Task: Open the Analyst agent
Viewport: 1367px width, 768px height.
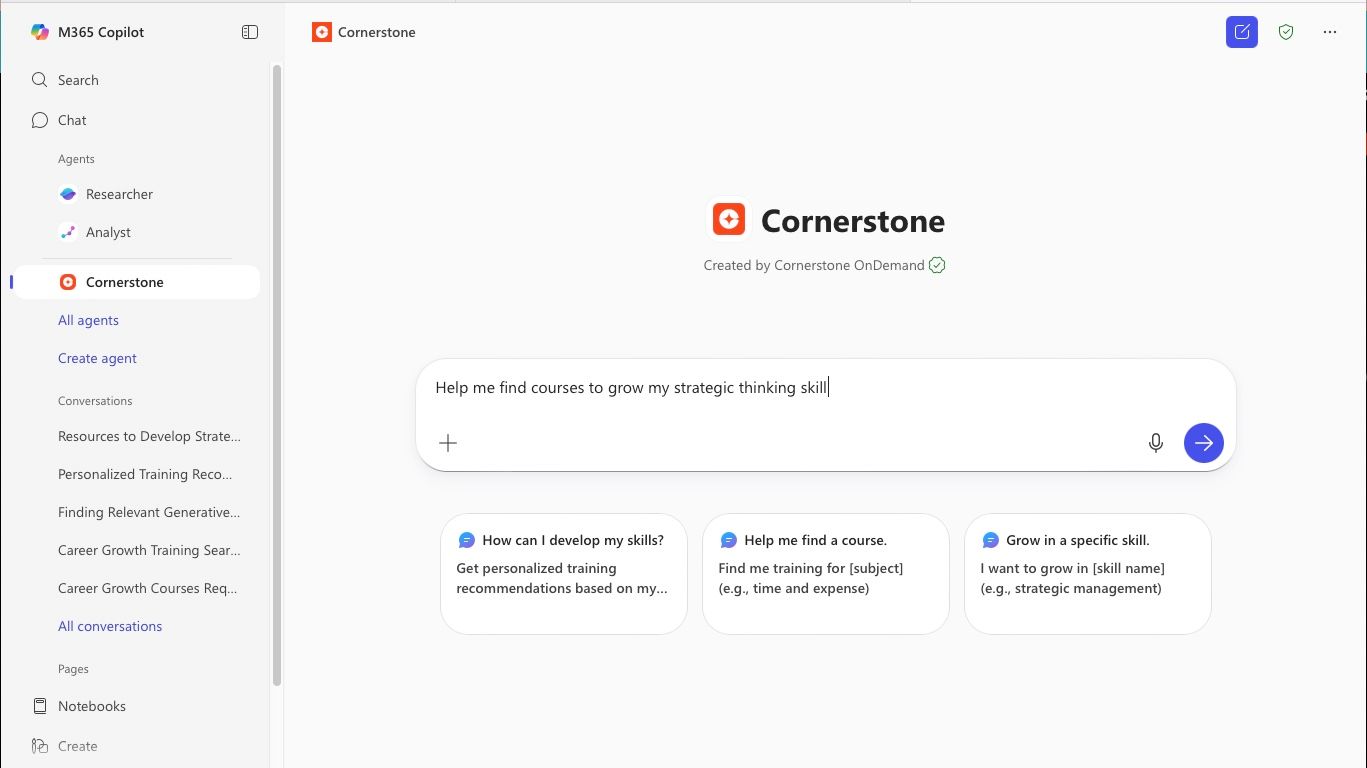Action: tap(108, 232)
